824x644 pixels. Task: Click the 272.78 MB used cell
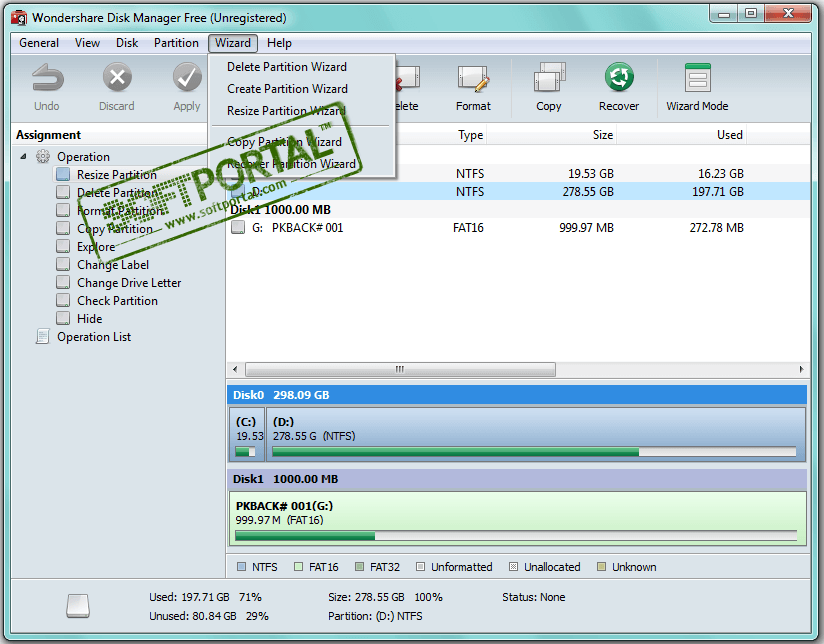(717, 228)
